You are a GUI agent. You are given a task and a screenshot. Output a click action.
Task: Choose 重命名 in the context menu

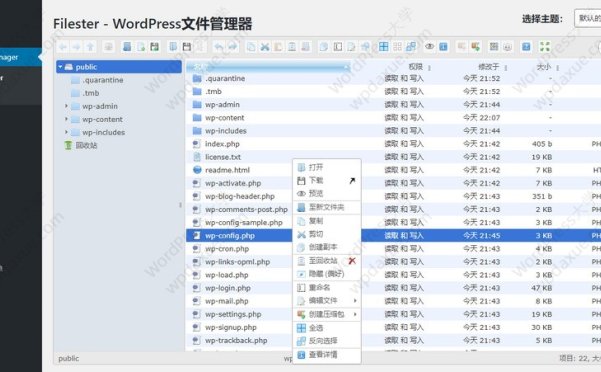(x=327, y=288)
